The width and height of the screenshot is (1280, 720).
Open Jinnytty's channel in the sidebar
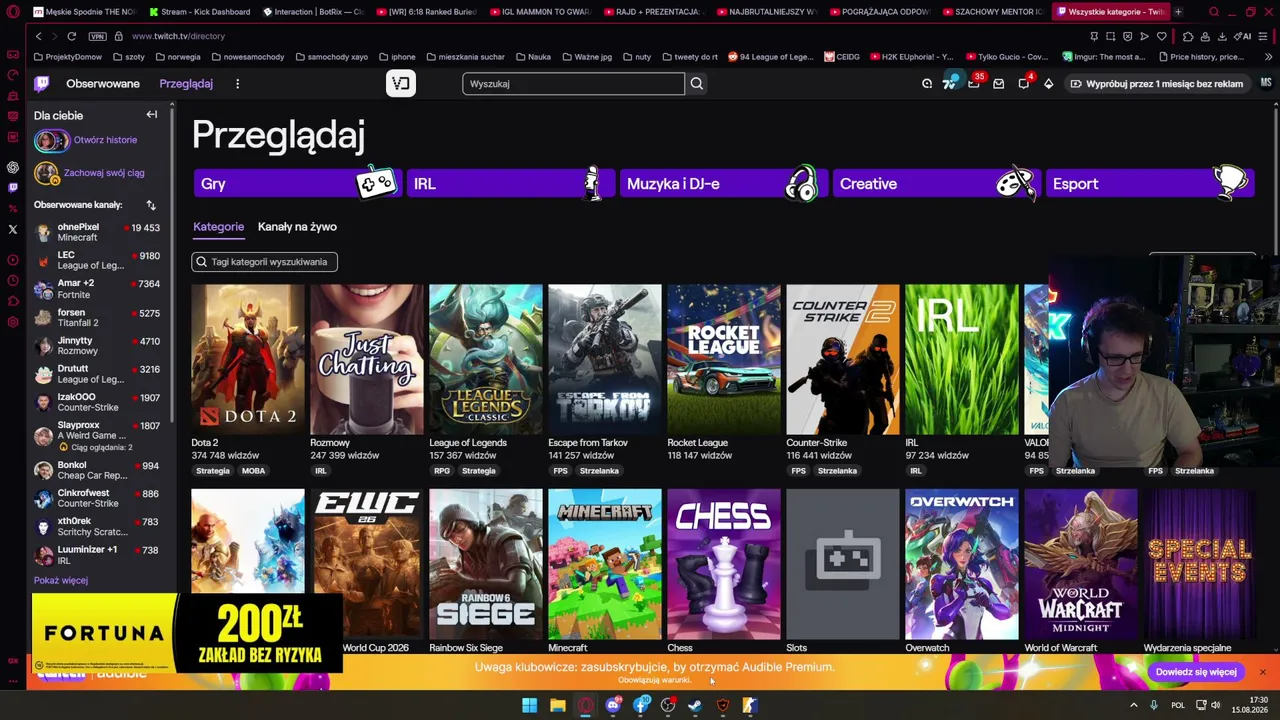97,346
